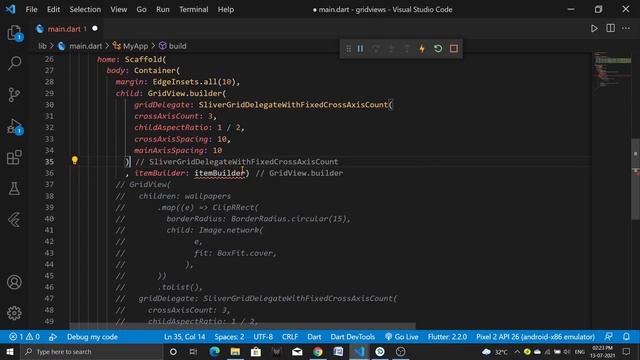The width and height of the screenshot is (640, 360).
Task: Open the Terminal menu
Action: click(193, 9)
